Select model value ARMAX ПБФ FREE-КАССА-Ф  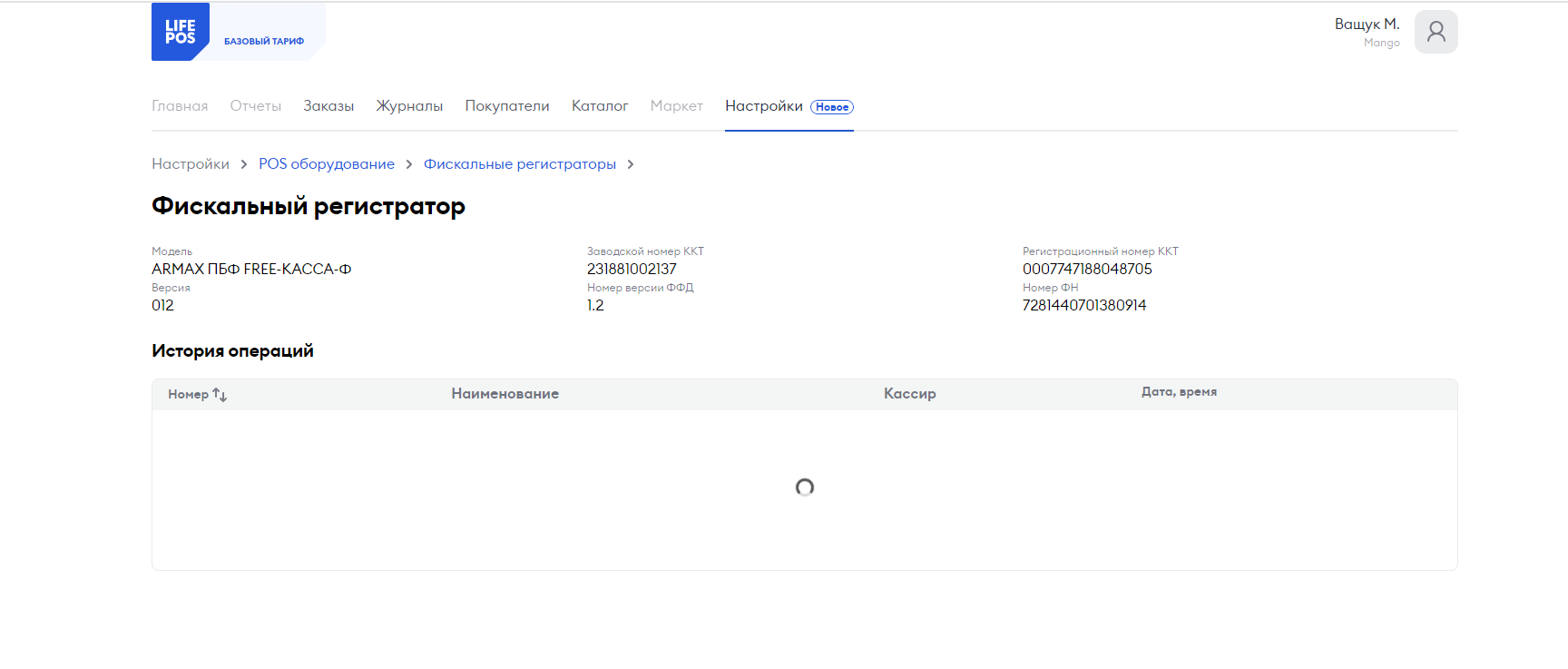coord(251,269)
